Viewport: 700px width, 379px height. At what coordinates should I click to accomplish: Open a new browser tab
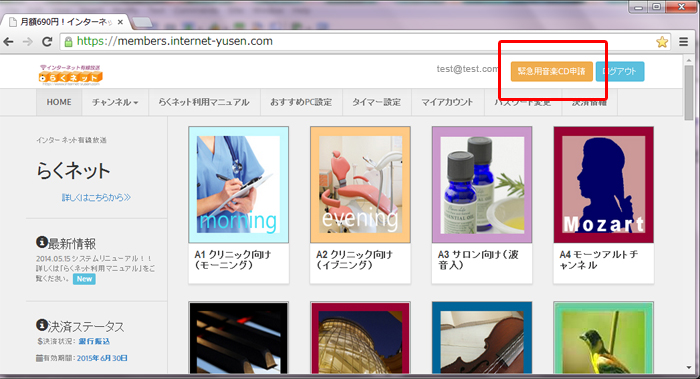click(x=142, y=22)
